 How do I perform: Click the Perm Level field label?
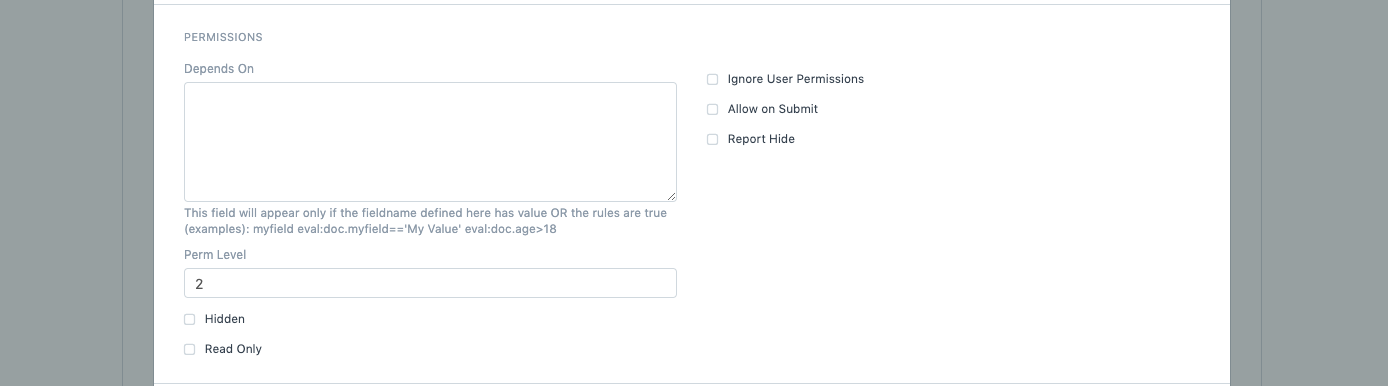pyautogui.click(x=215, y=255)
